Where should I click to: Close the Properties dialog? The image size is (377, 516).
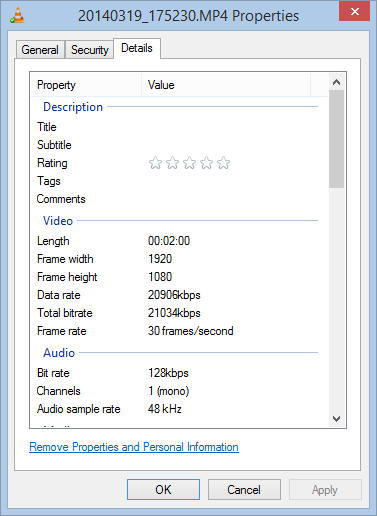coord(354,11)
